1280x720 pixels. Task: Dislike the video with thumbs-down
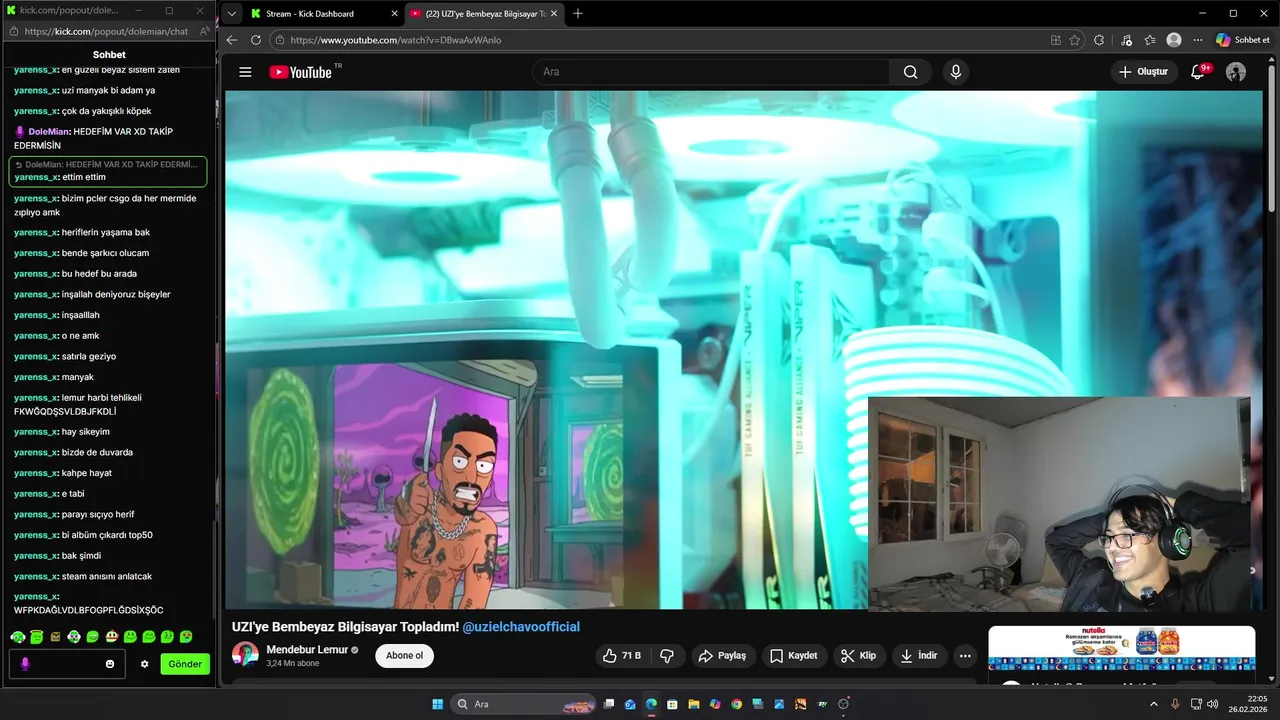click(667, 656)
